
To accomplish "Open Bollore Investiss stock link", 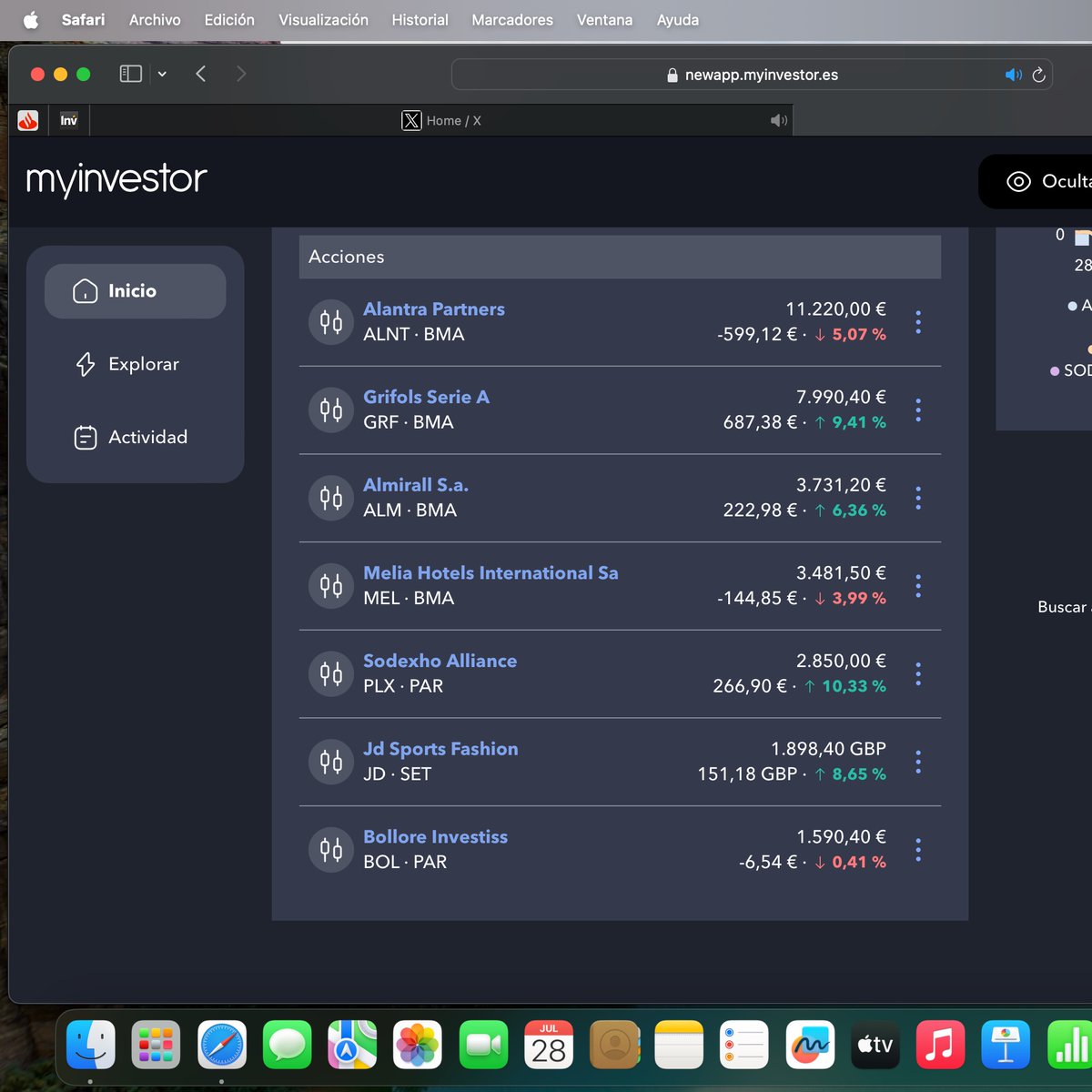I will (435, 837).
